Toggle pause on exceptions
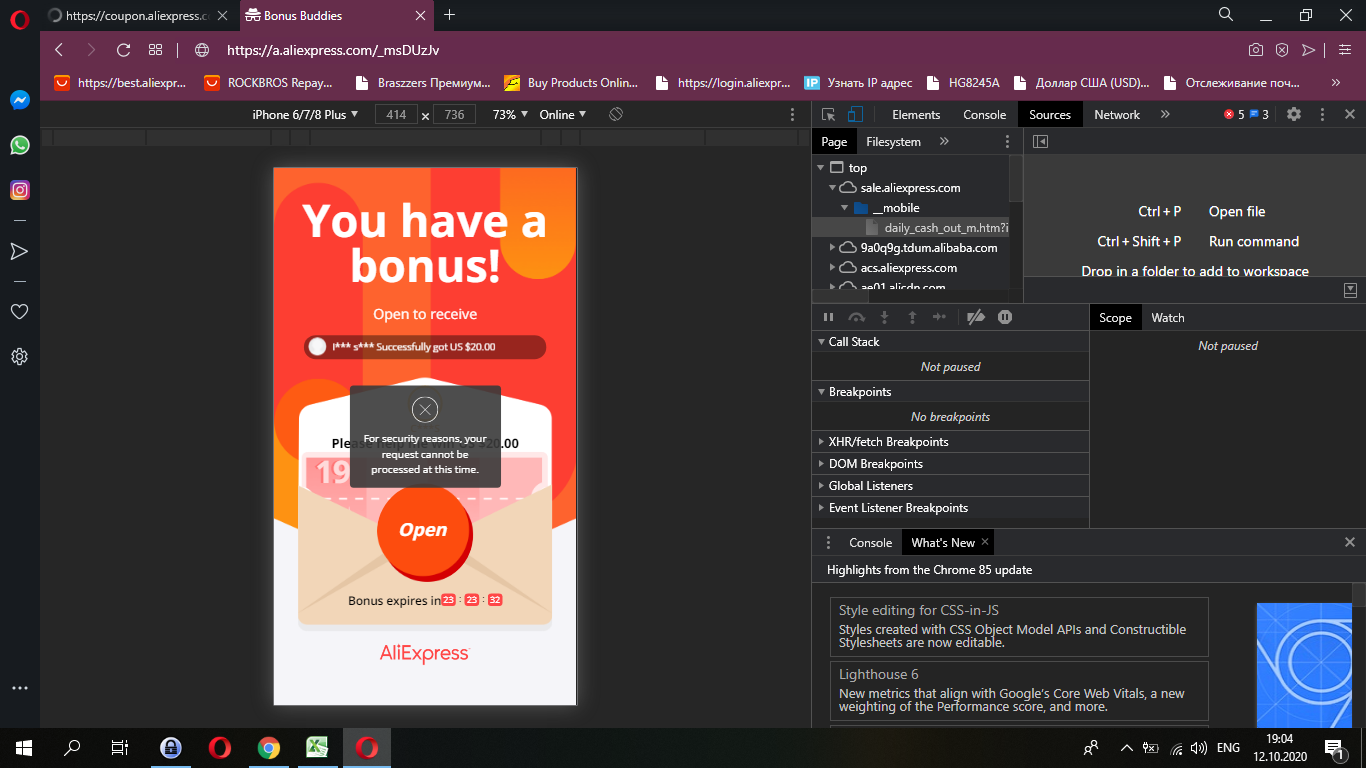 1005,317
